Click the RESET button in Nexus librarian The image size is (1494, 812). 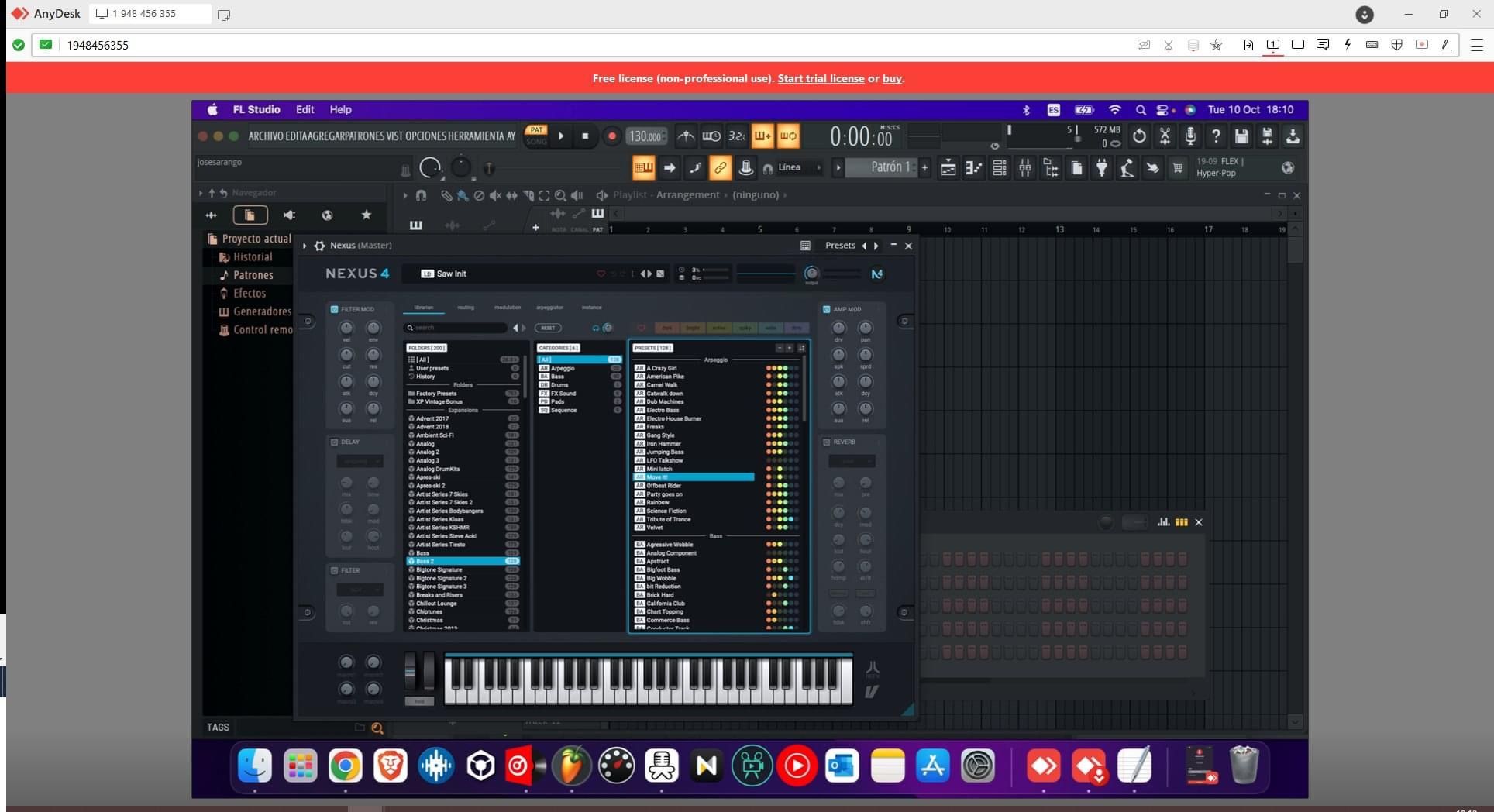point(548,328)
